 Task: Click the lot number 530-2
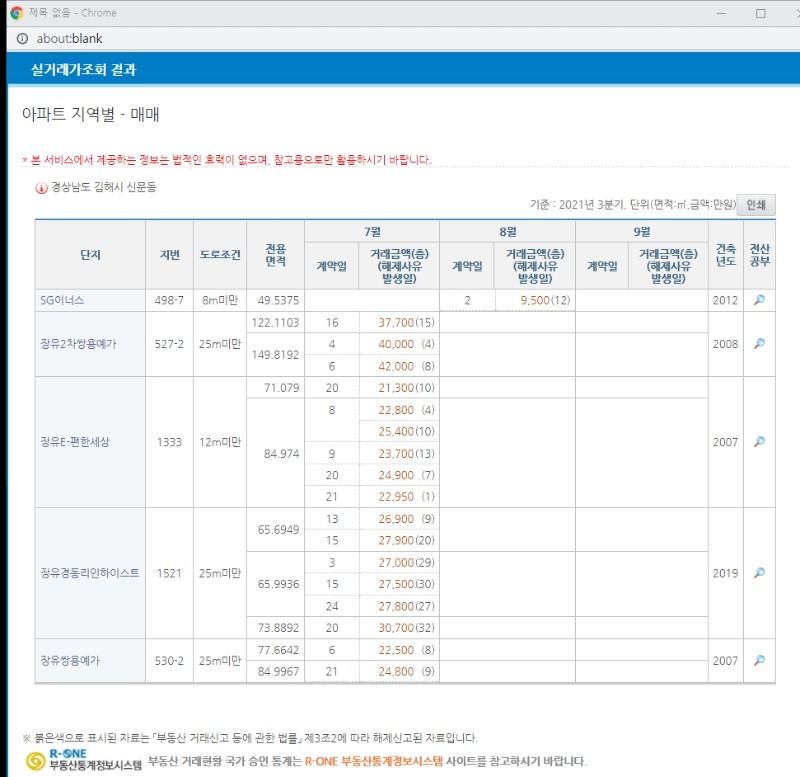(x=169, y=661)
